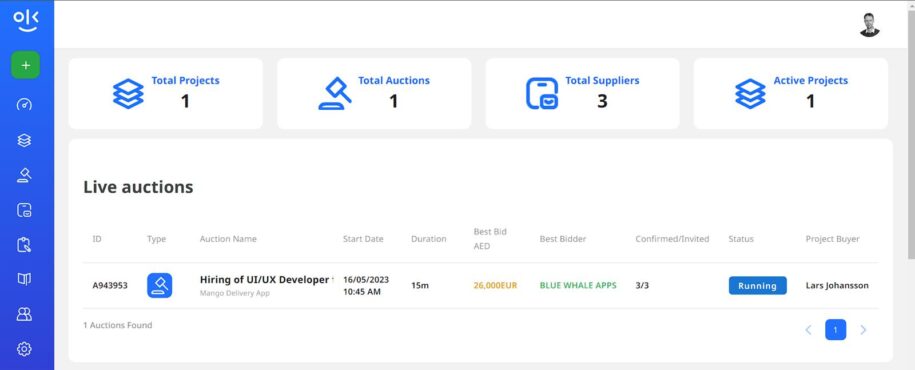Click the Type column header

[156, 239]
